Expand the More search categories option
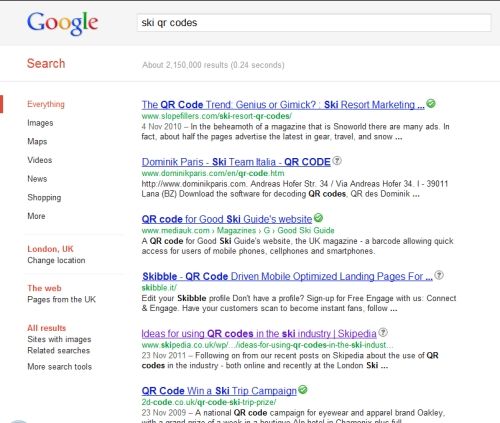Screen dimensions: 500x423 click(x=36, y=216)
